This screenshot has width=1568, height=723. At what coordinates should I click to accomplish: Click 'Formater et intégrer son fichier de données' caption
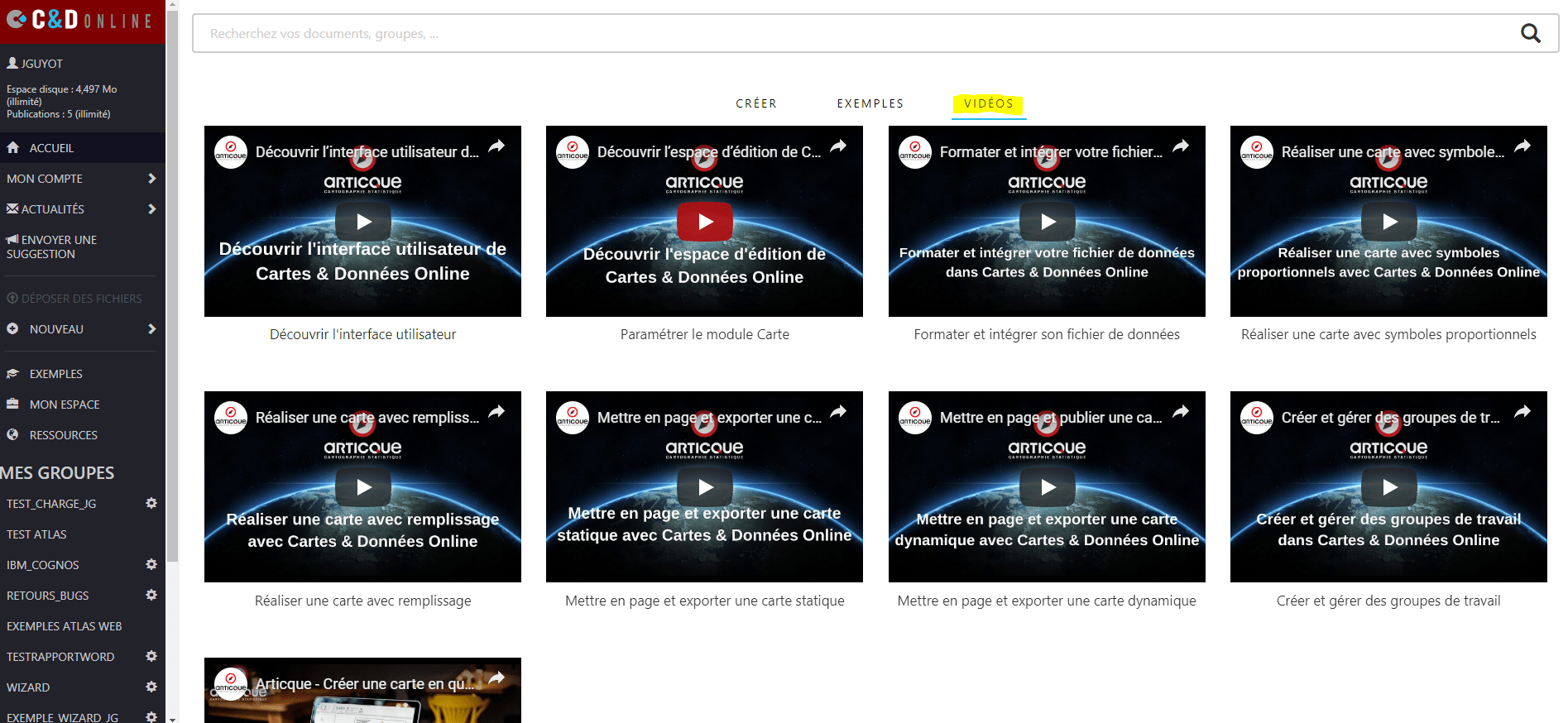pos(1047,334)
